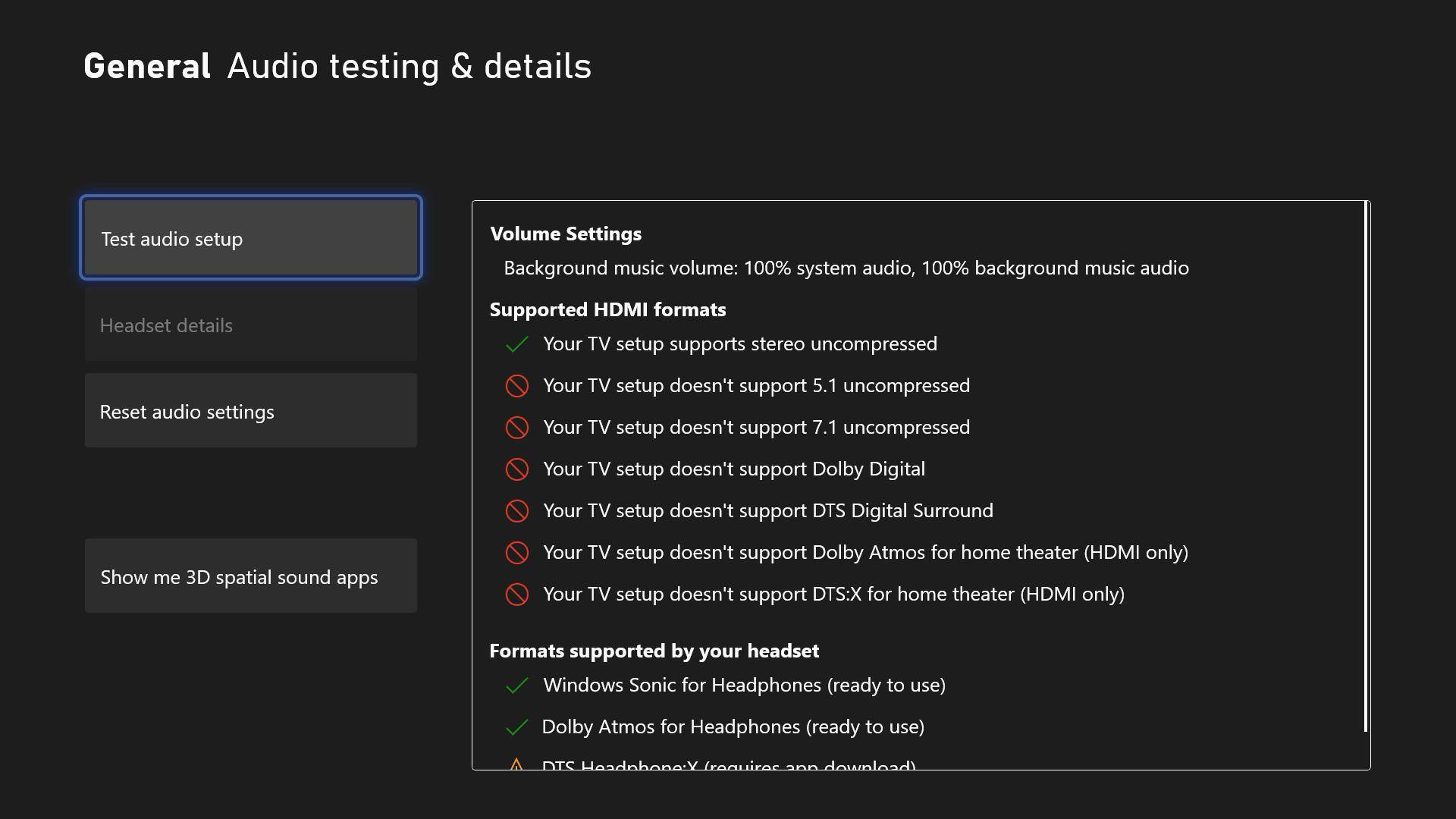Image resolution: width=1456 pixels, height=819 pixels.
Task: Open Headset details option
Action: tap(250, 325)
